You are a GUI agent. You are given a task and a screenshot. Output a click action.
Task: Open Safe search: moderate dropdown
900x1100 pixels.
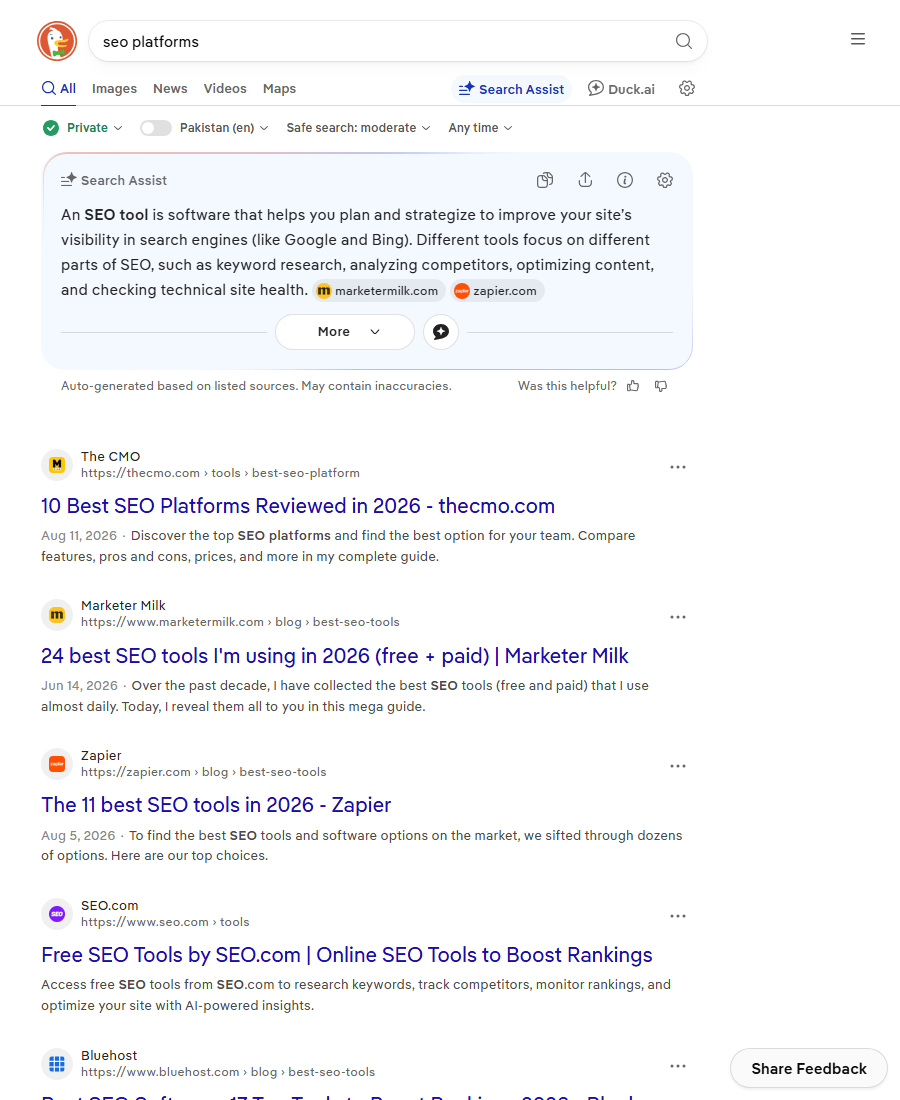coord(358,128)
